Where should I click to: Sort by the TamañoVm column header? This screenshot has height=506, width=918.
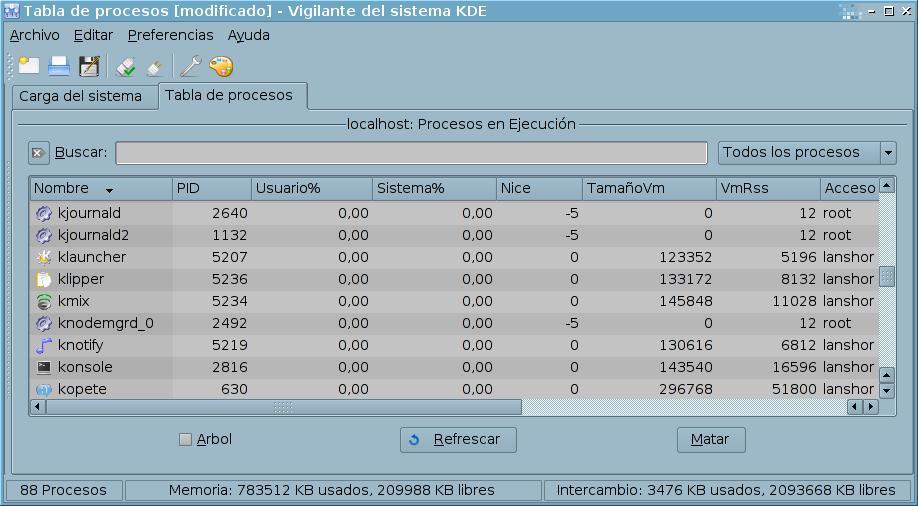[x=649, y=189]
